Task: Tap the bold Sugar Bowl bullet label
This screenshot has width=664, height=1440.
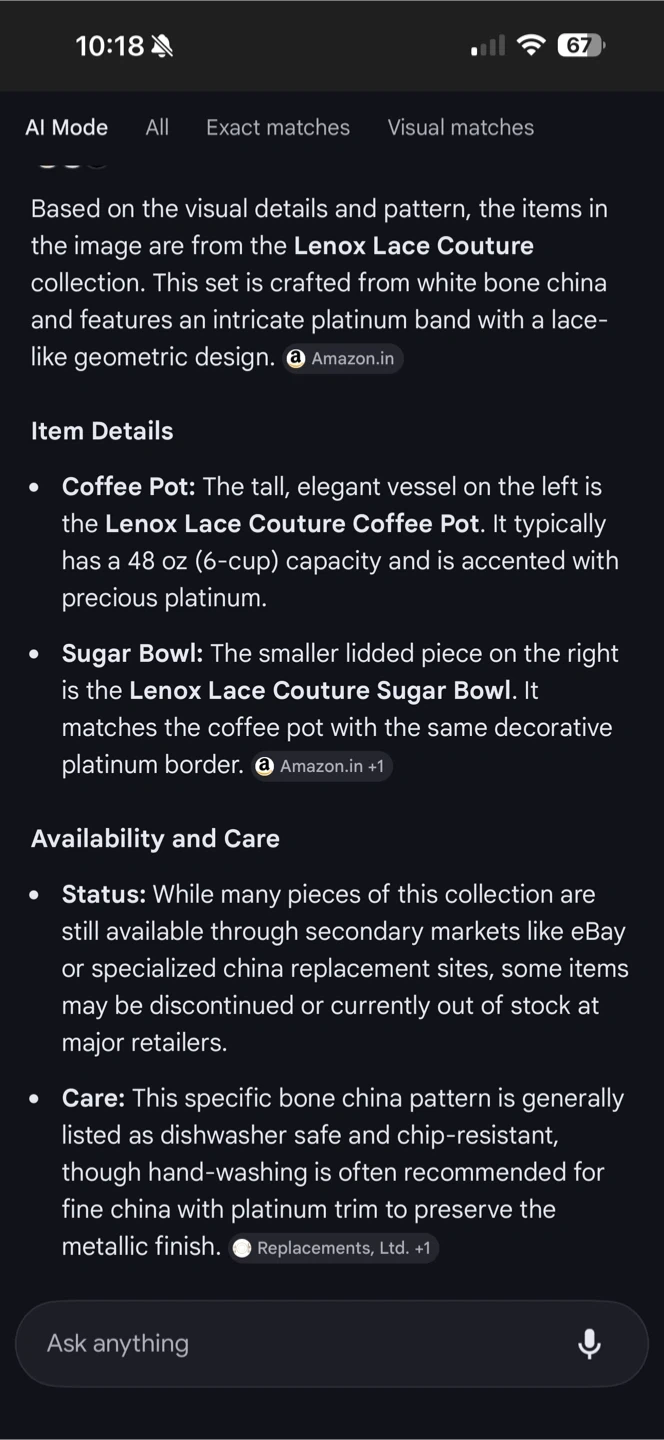Action: [133, 654]
